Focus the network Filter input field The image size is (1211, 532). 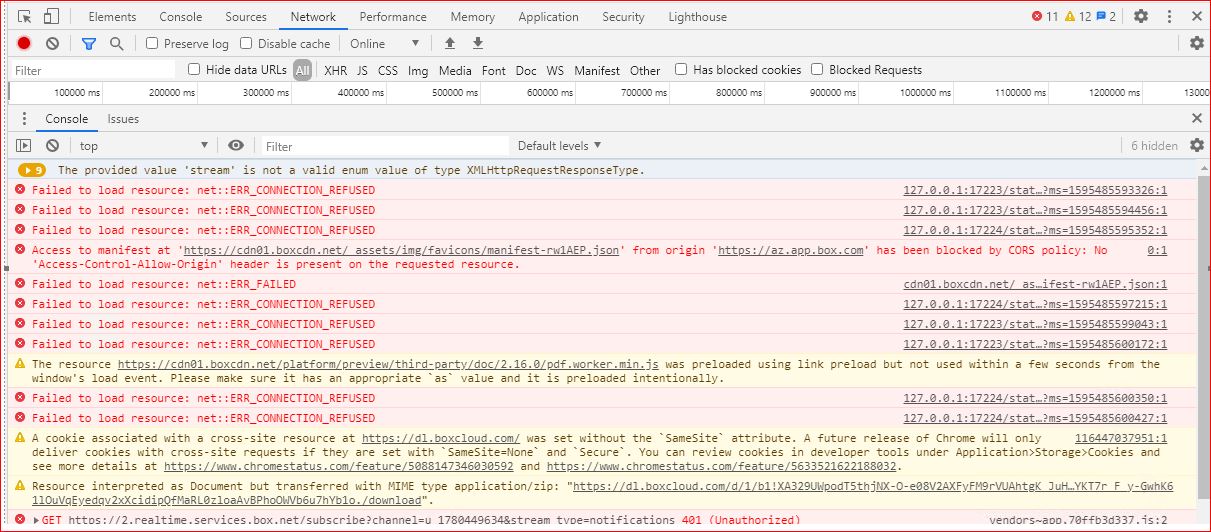(x=92, y=70)
